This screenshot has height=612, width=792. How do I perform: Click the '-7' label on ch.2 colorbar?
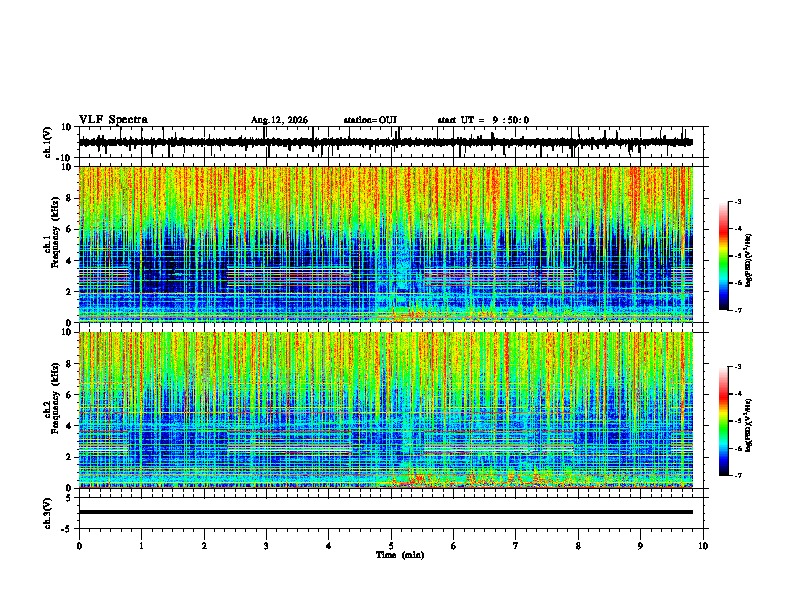click(x=737, y=475)
